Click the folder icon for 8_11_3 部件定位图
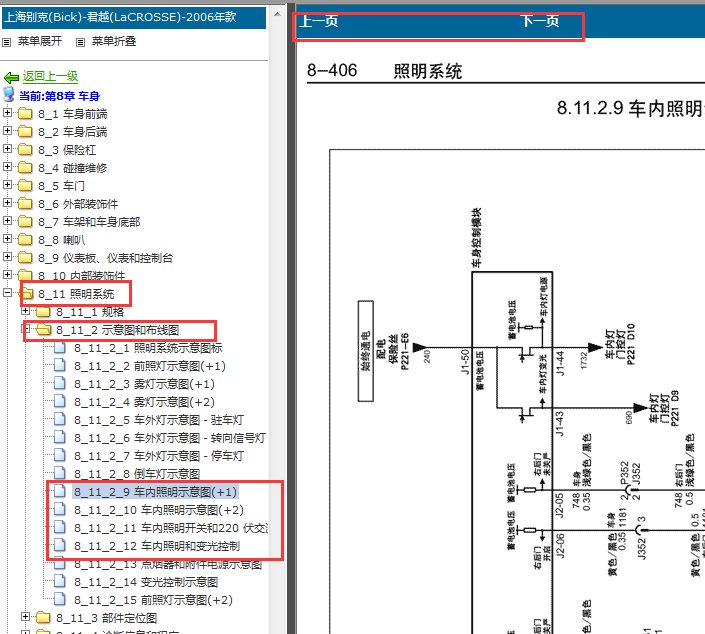 (43, 617)
